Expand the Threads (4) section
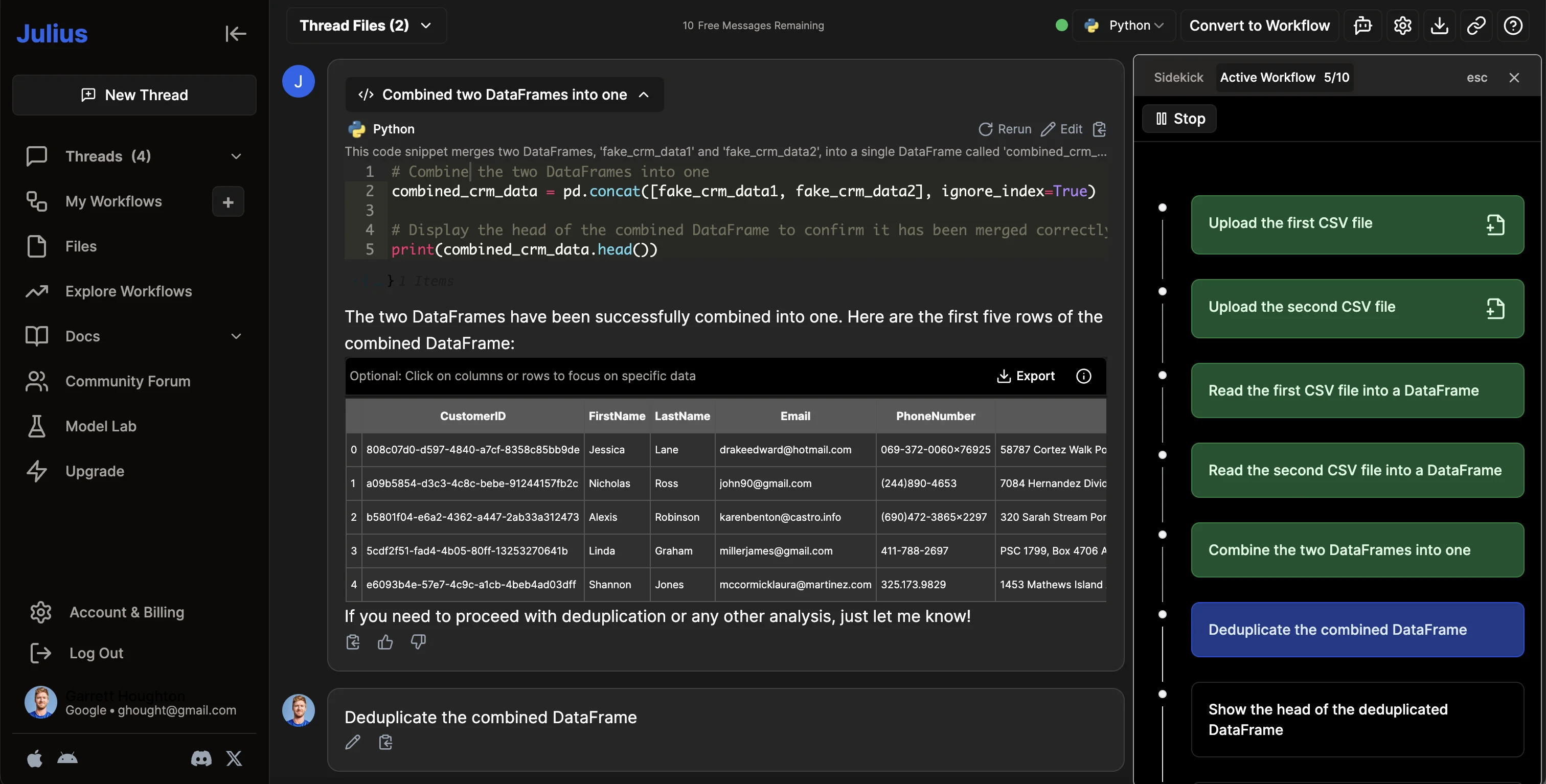This screenshot has height=784, width=1546. (x=236, y=156)
